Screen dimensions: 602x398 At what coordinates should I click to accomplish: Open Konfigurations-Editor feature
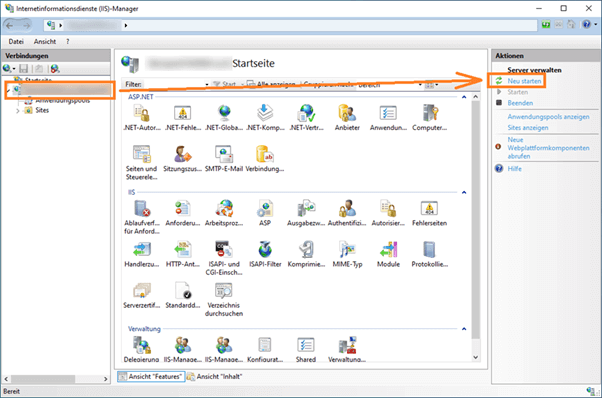(265, 349)
